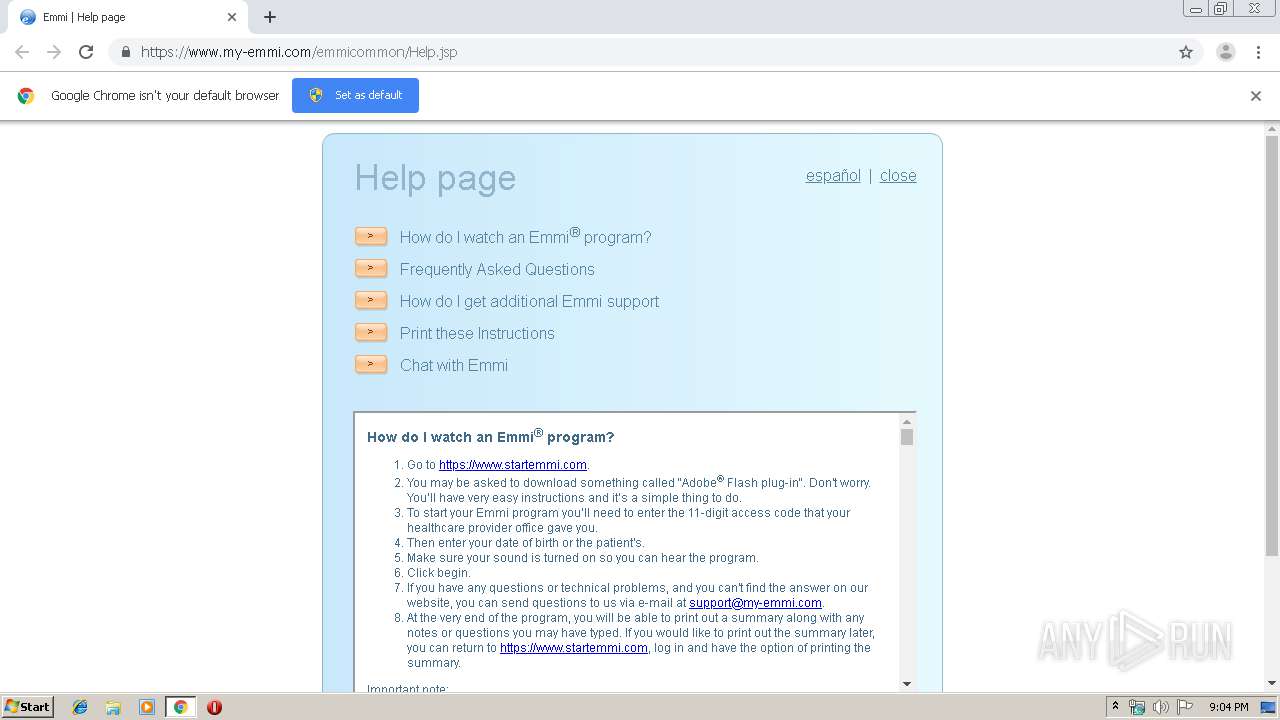Screen dimensions: 1280x720
Task: Dismiss the default browser notification bar
Action: (x=1256, y=96)
